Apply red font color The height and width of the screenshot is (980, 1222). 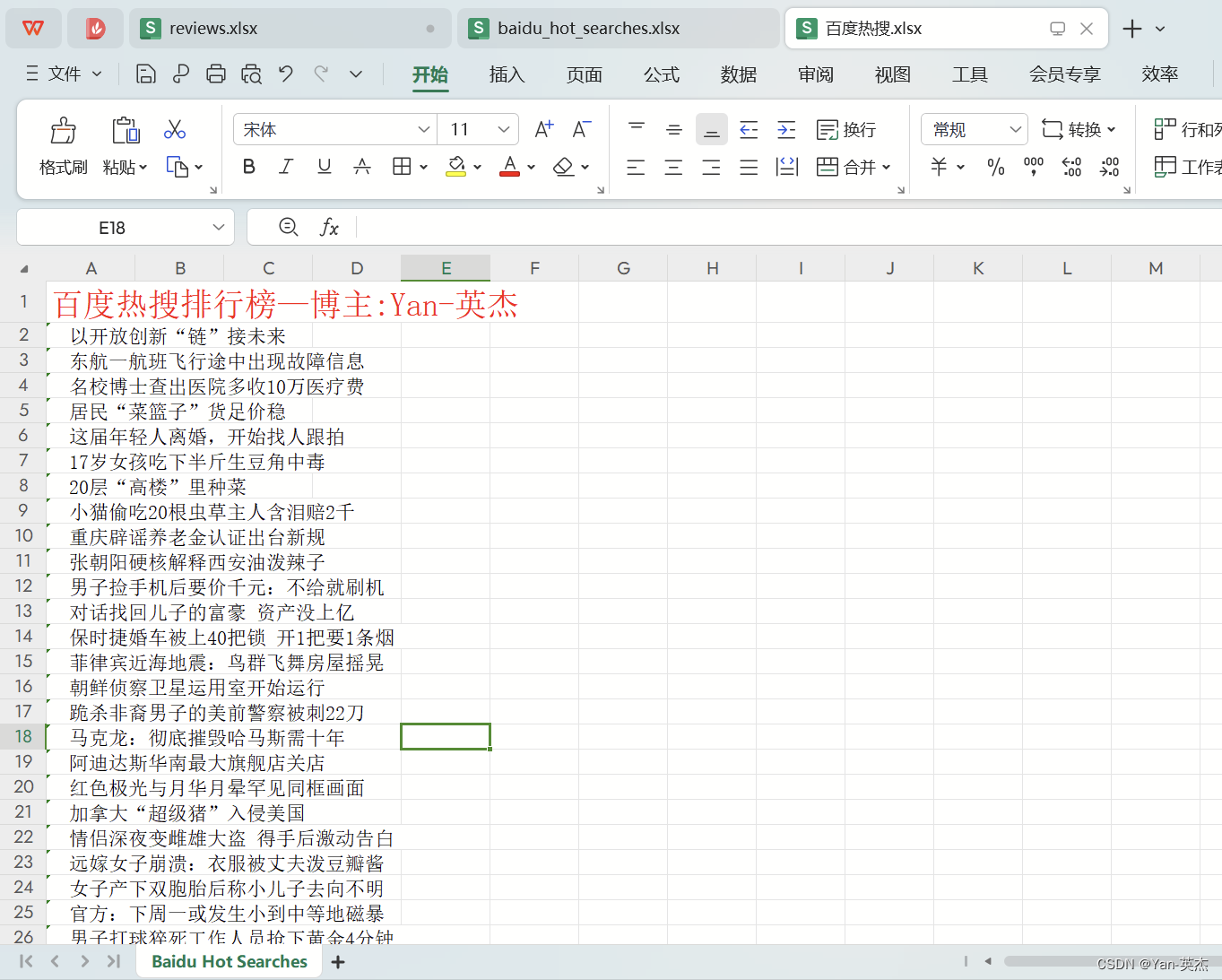coord(510,167)
